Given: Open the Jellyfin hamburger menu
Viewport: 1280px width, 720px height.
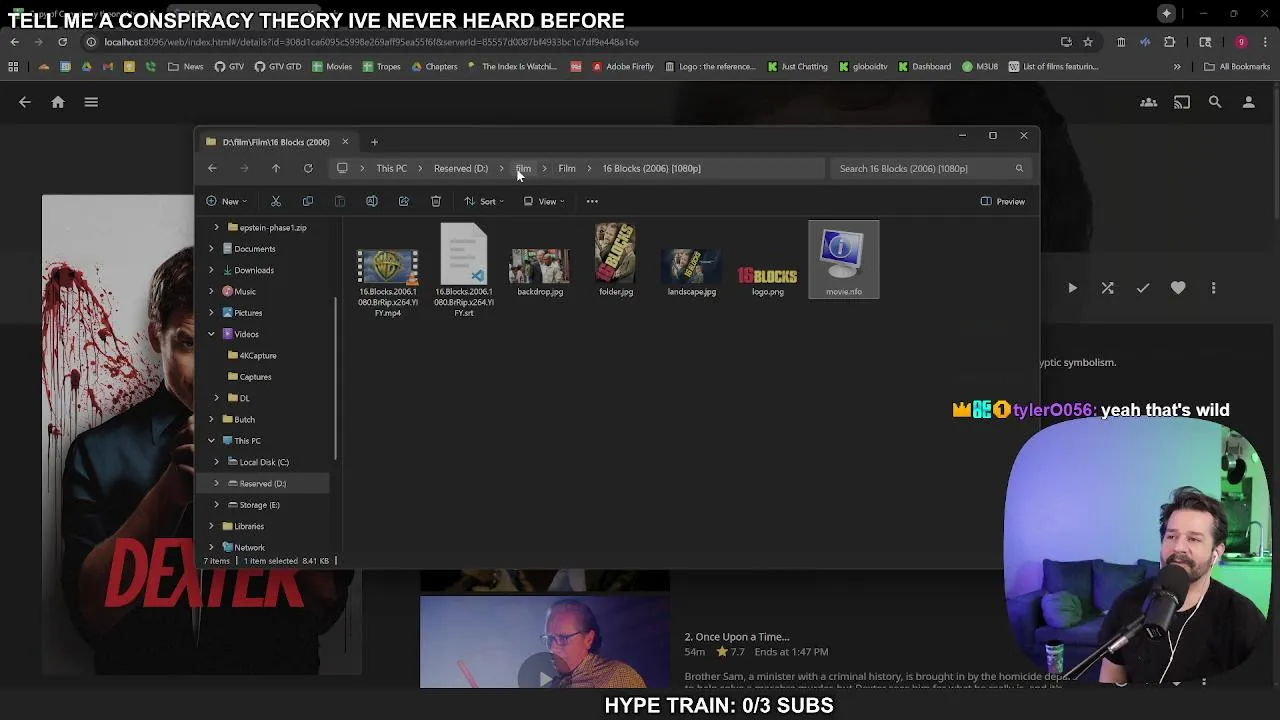Looking at the screenshot, I should pyautogui.click(x=91, y=102).
